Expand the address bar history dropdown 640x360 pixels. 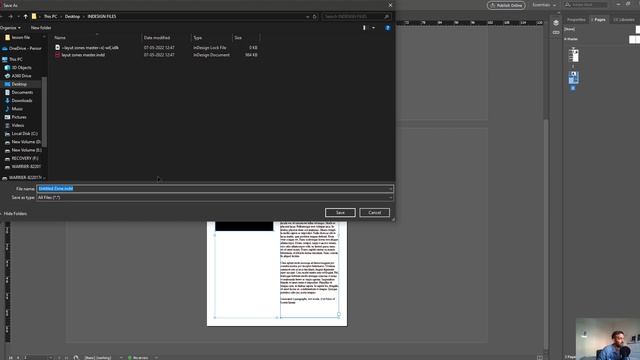pyautogui.click(x=307, y=17)
